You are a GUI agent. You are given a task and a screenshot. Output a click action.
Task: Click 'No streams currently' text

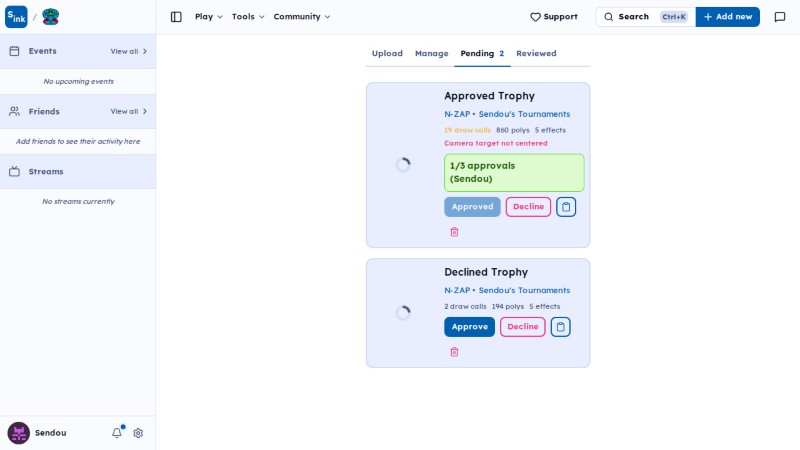point(79,202)
